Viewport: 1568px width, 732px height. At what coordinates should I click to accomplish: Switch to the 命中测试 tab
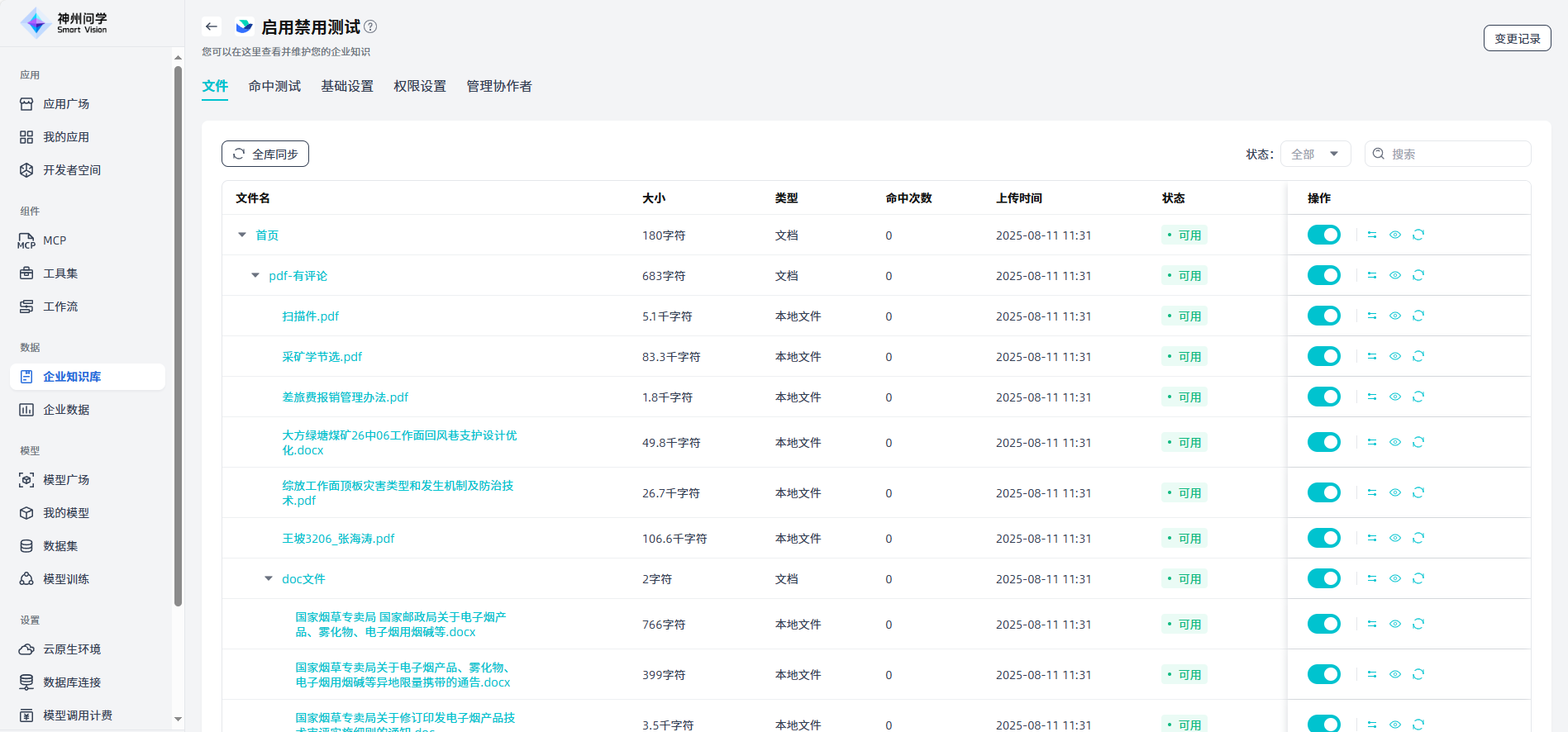(x=274, y=86)
